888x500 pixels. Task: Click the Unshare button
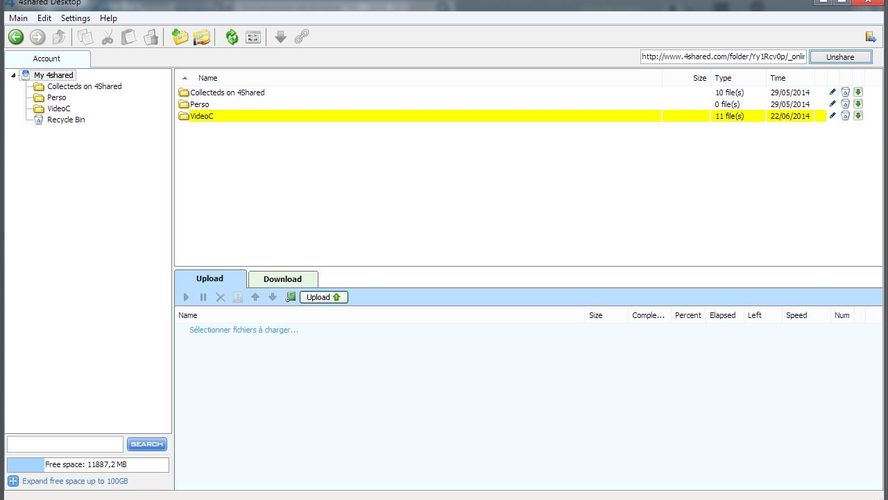(840, 57)
